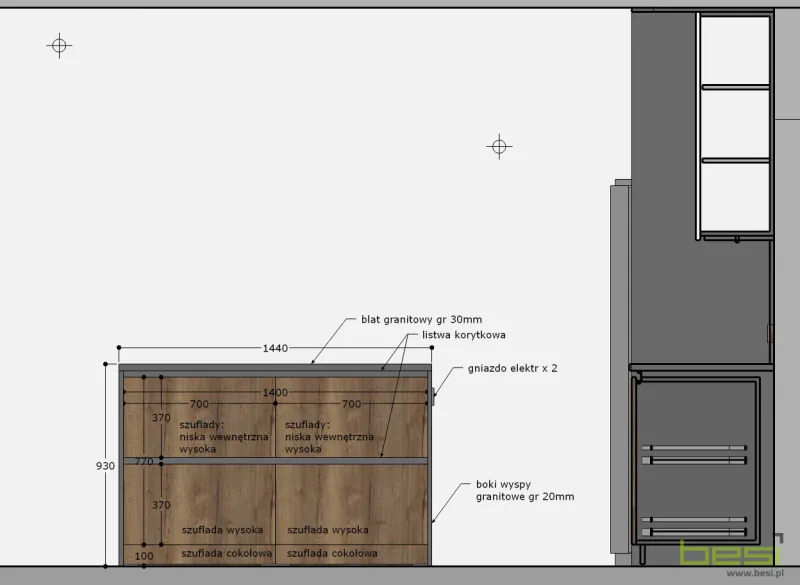Screen dimensions: 800x585
Task: Click the left "szuflada cokołowa" label
Action: coord(227,553)
